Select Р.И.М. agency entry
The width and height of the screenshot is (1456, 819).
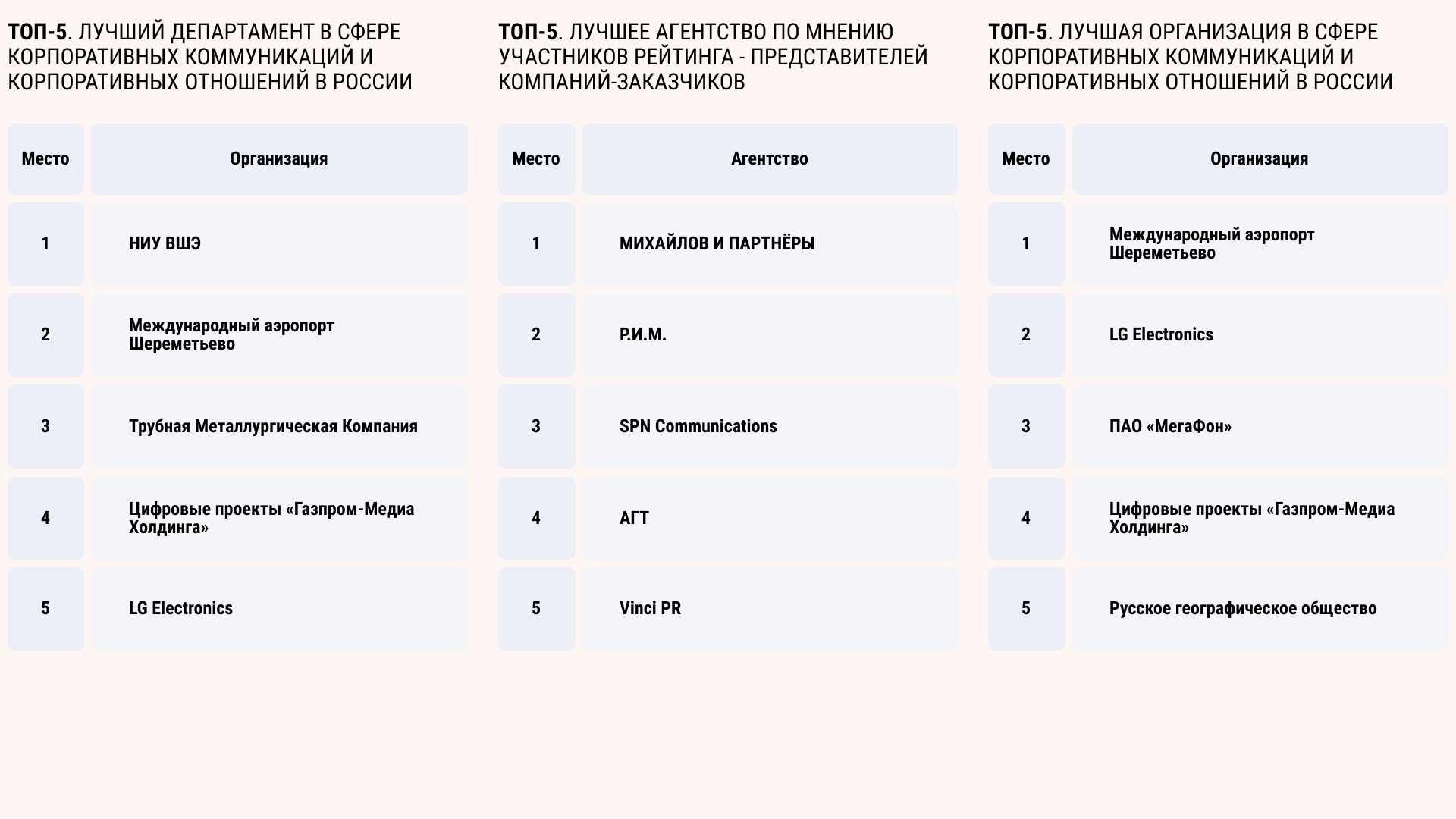(642, 334)
